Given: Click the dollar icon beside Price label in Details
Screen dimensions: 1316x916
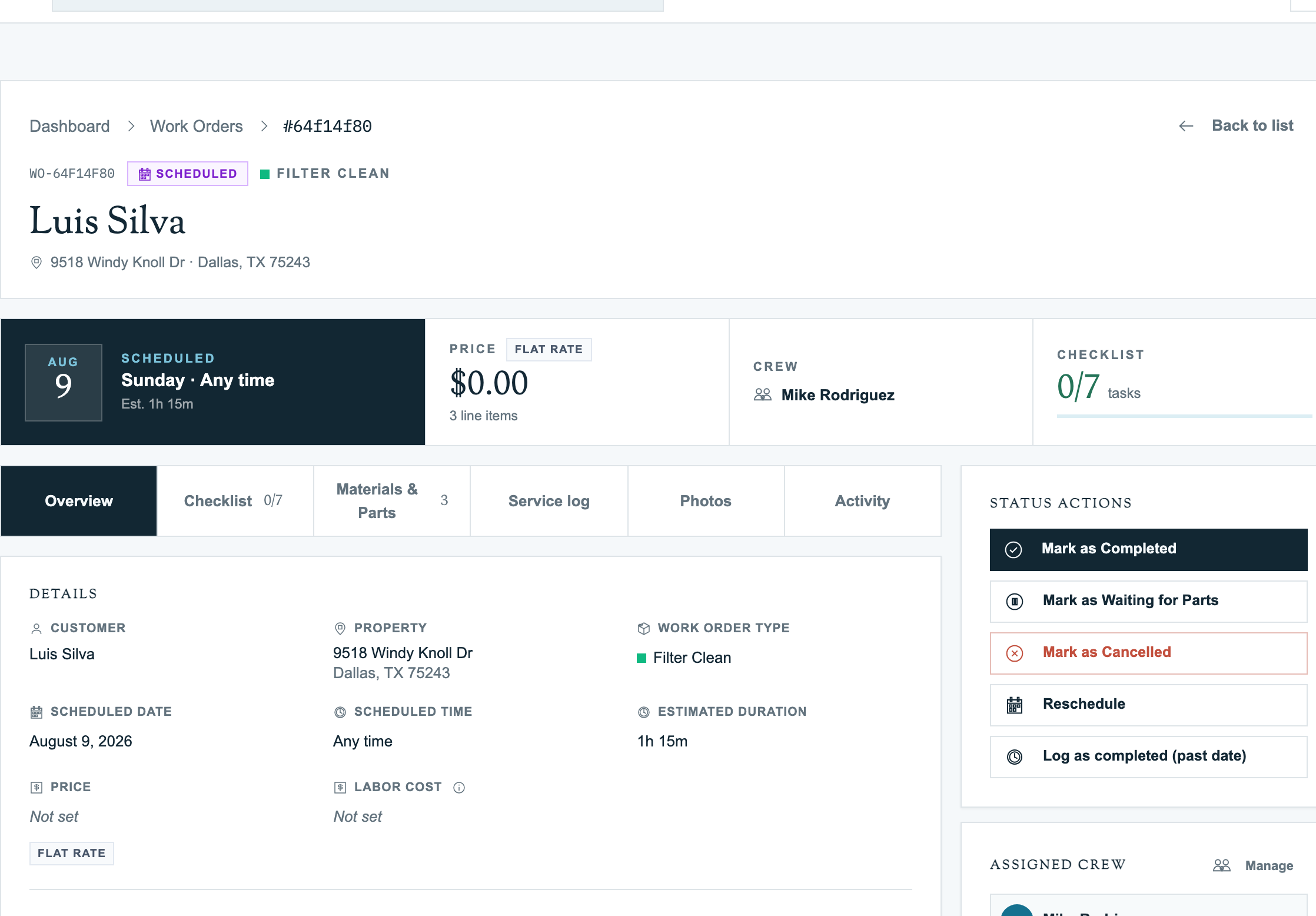Looking at the screenshot, I should [36, 788].
